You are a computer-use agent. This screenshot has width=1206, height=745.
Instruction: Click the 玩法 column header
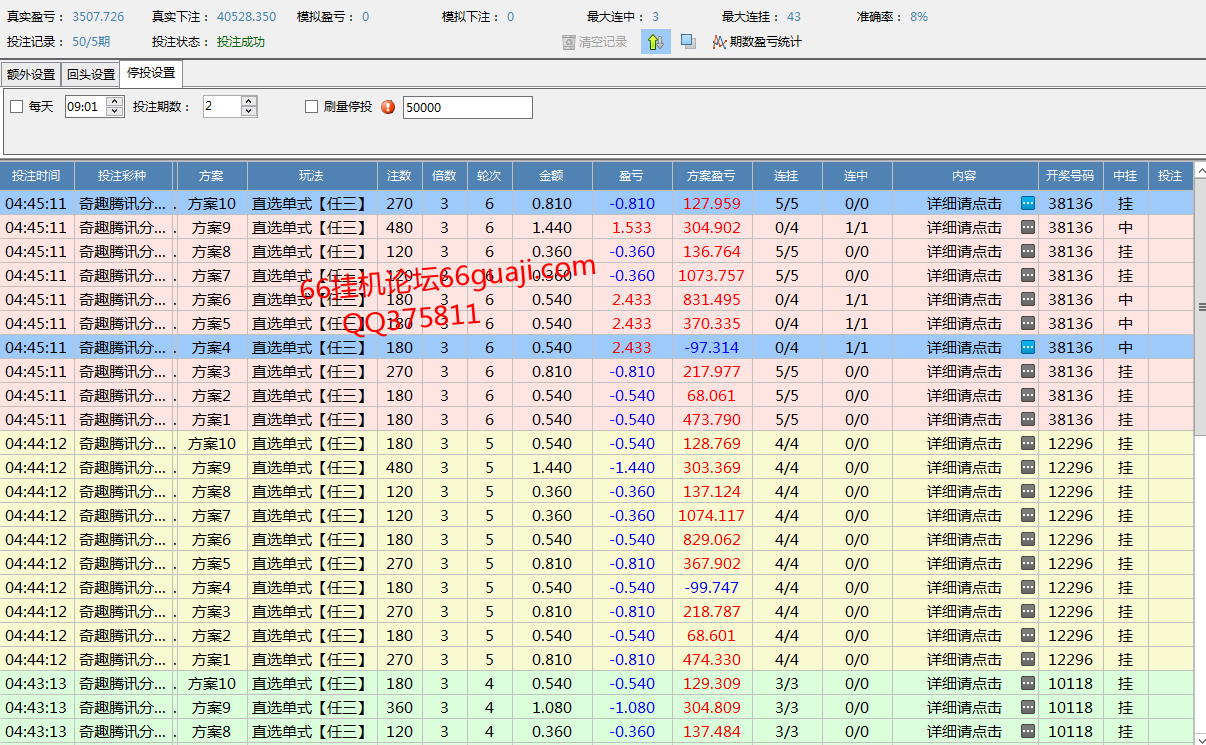[312, 175]
